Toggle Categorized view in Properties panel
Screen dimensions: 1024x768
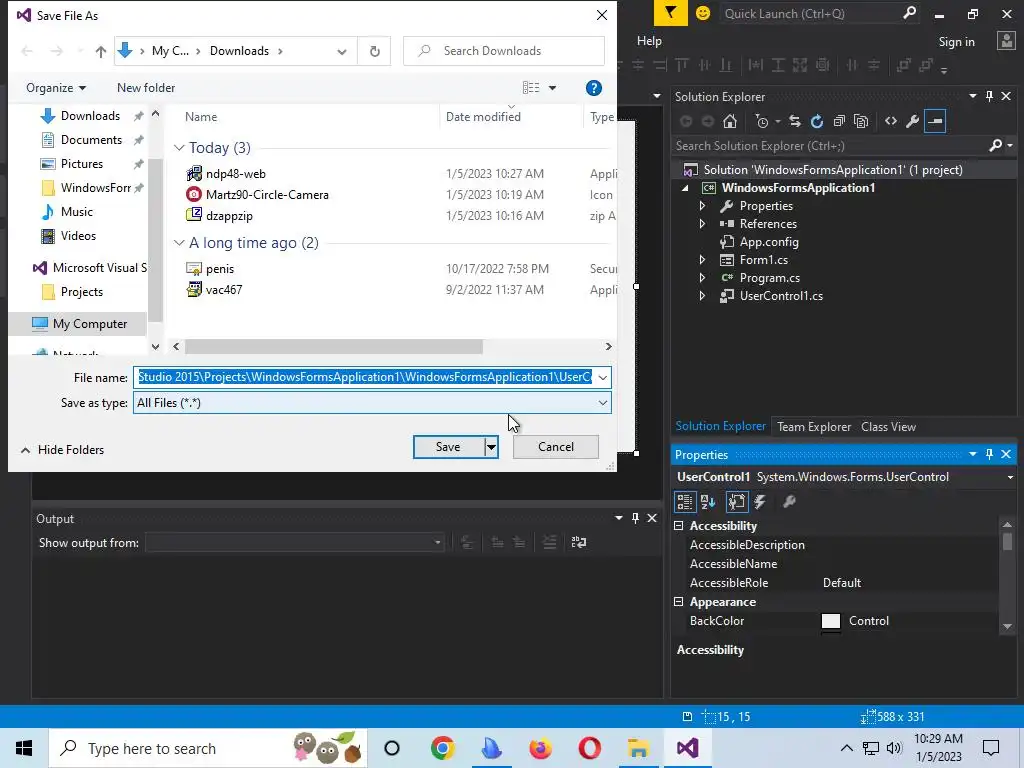coord(684,502)
